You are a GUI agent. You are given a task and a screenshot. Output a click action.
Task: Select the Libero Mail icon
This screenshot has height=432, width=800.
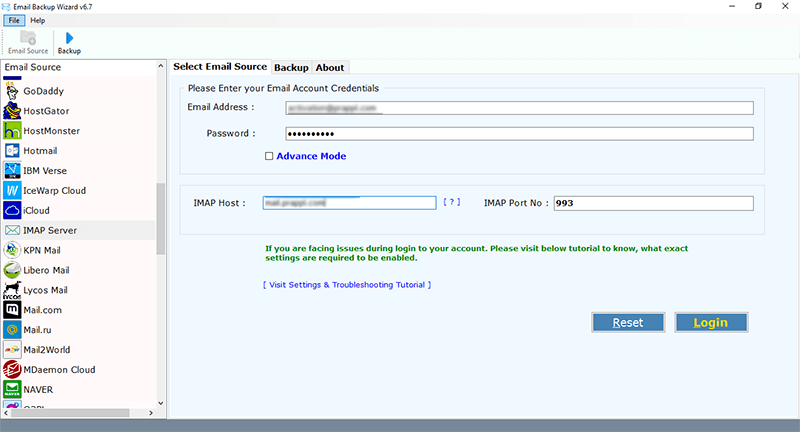click(12, 270)
